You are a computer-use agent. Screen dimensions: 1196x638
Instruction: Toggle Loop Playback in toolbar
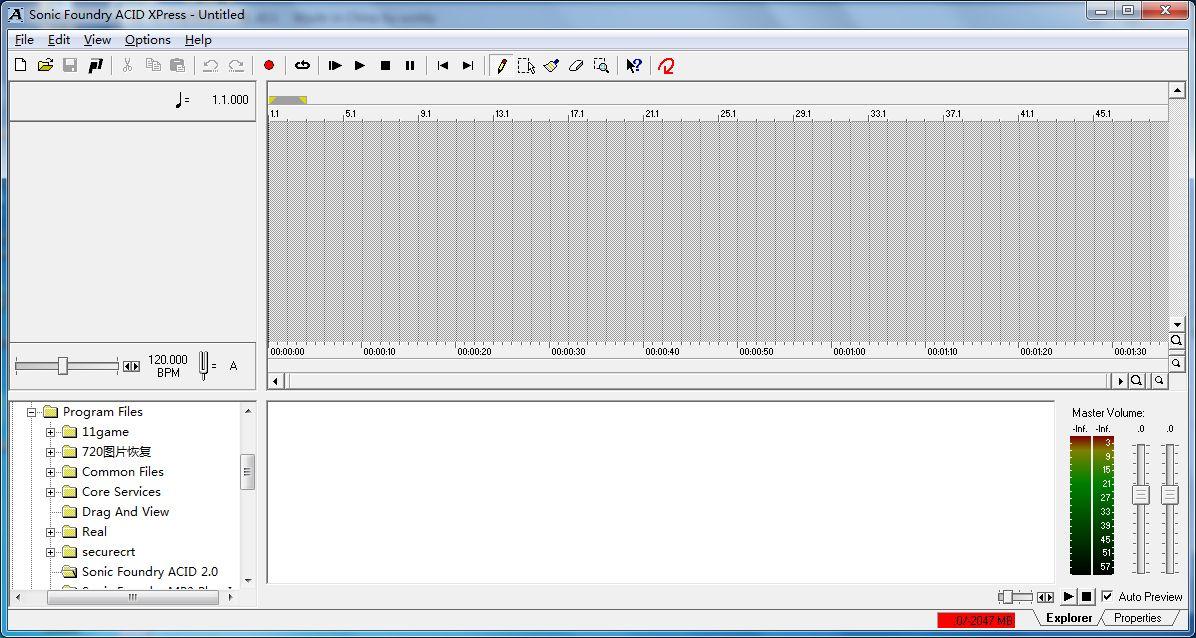[x=302, y=66]
